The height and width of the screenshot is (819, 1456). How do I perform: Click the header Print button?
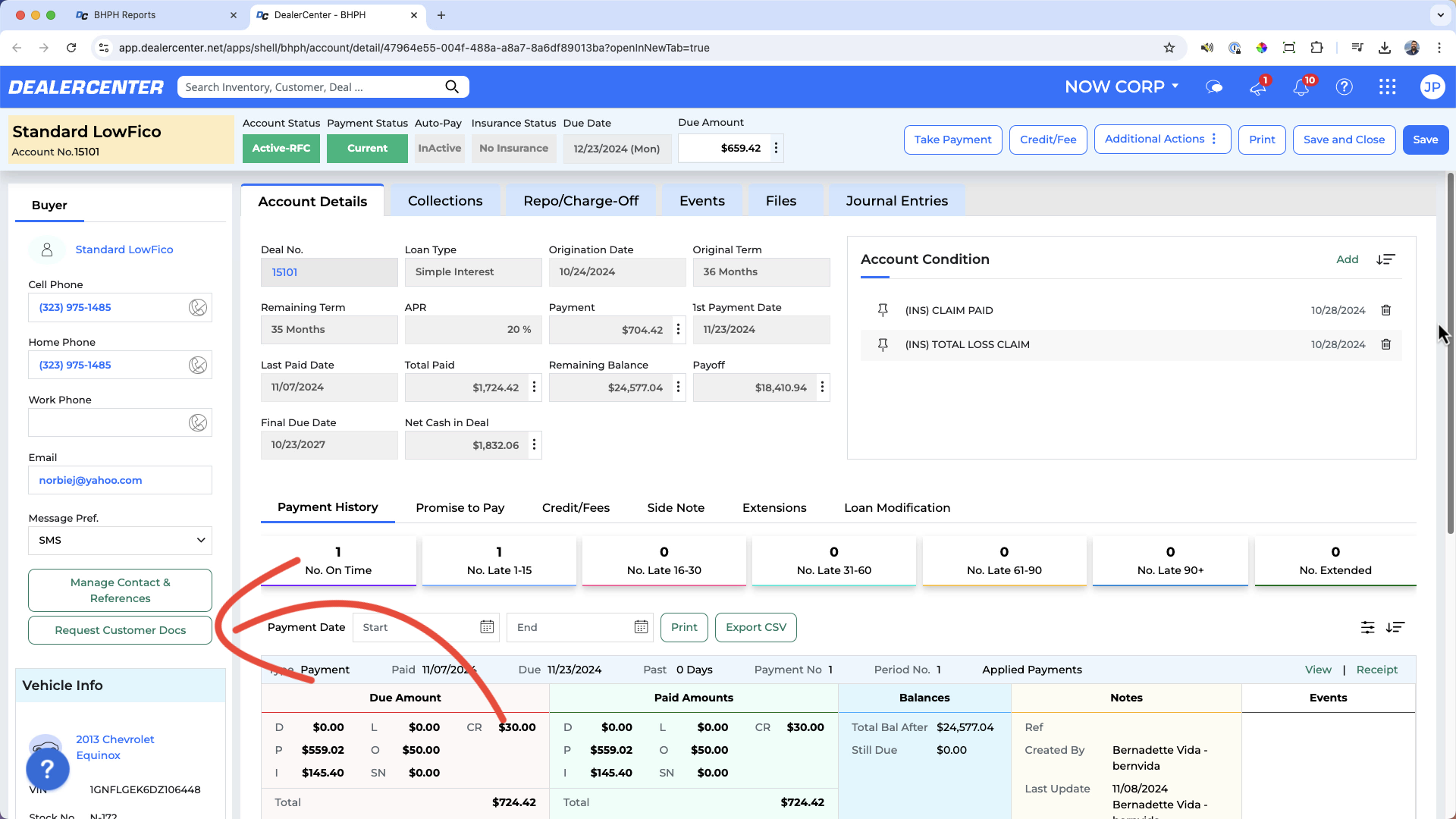point(1262,140)
